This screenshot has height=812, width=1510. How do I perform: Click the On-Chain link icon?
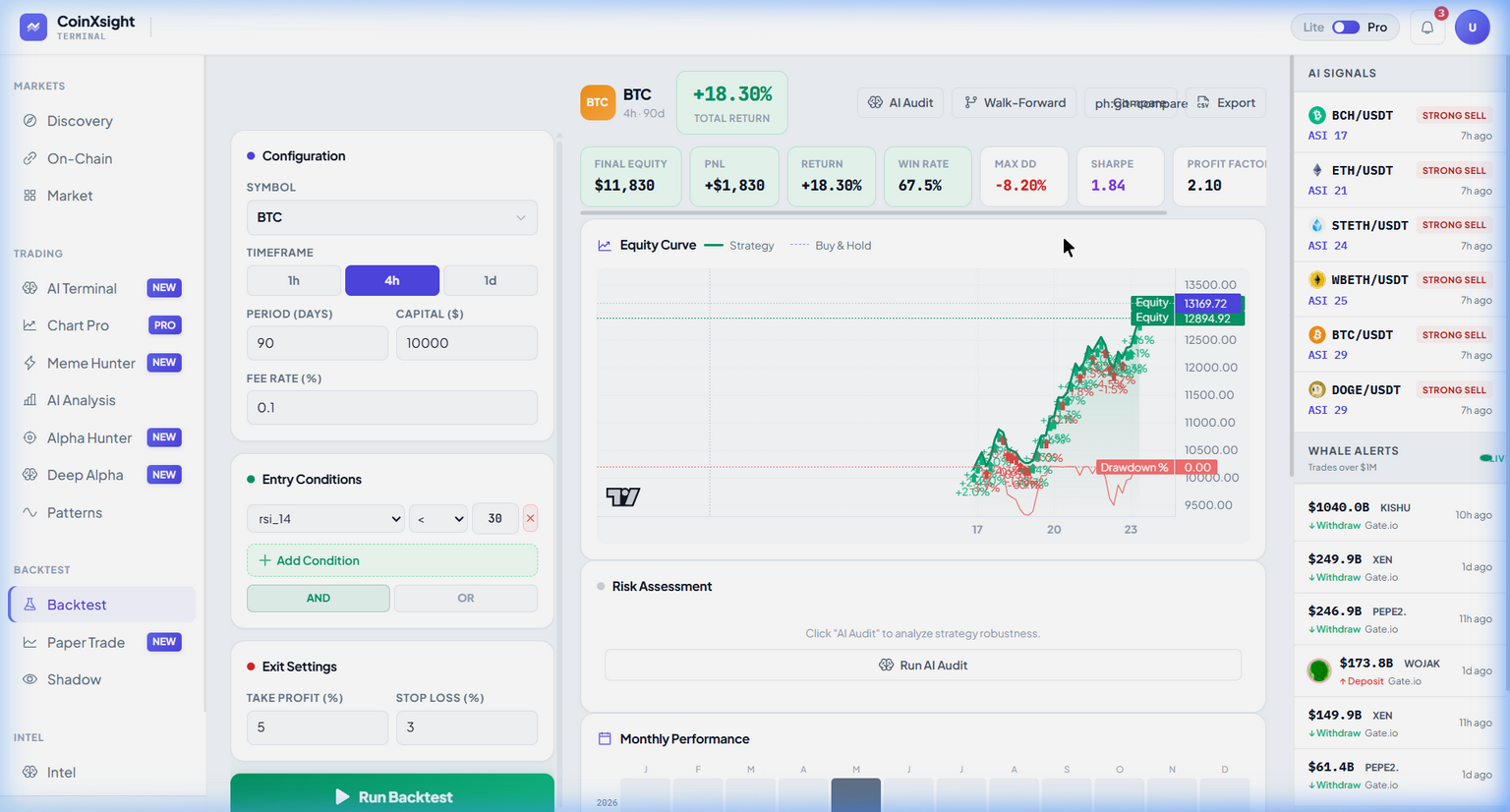click(x=29, y=158)
